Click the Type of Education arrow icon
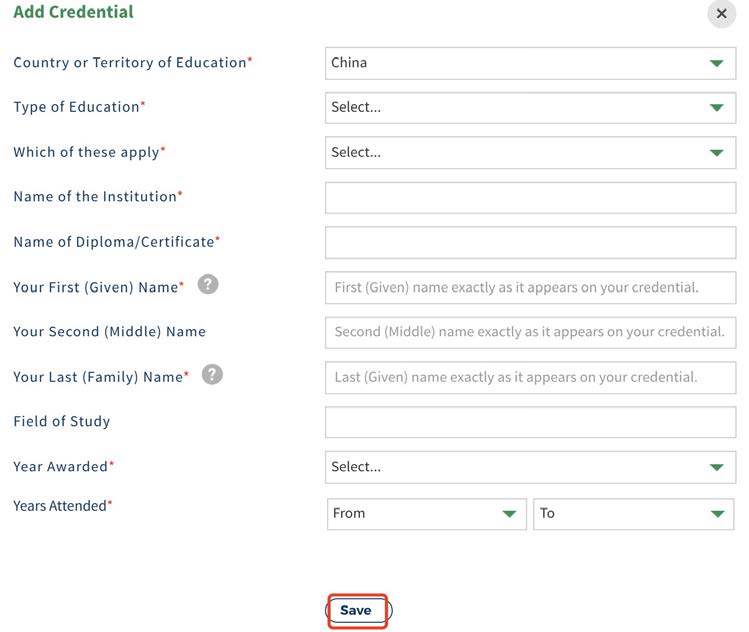Image resolution: width=749 pixels, height=632 pixels. [717, 108]
